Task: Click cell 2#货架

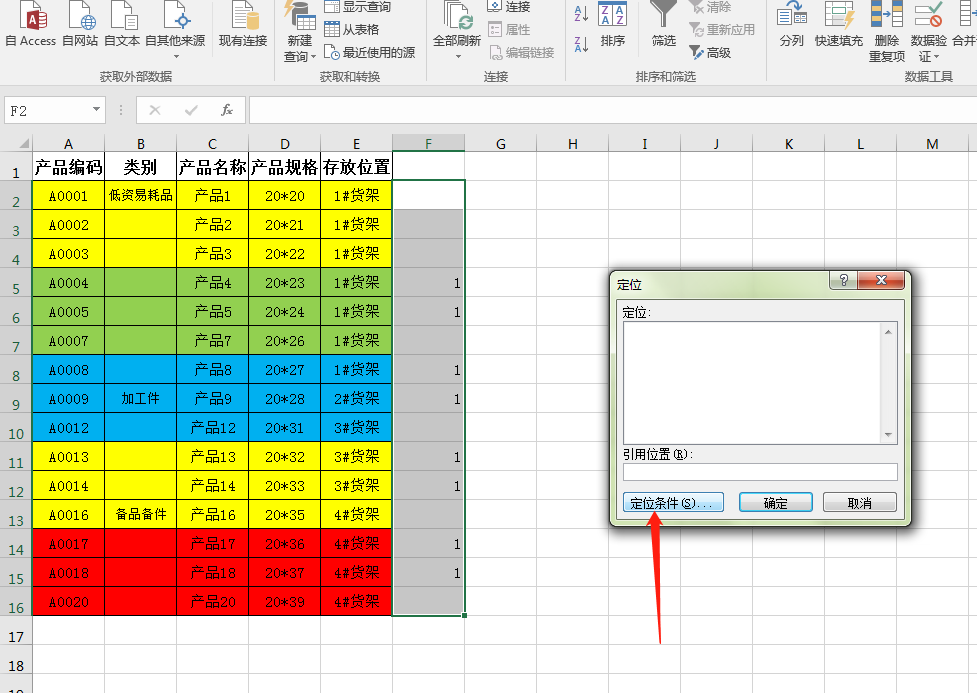Action: 356,399
